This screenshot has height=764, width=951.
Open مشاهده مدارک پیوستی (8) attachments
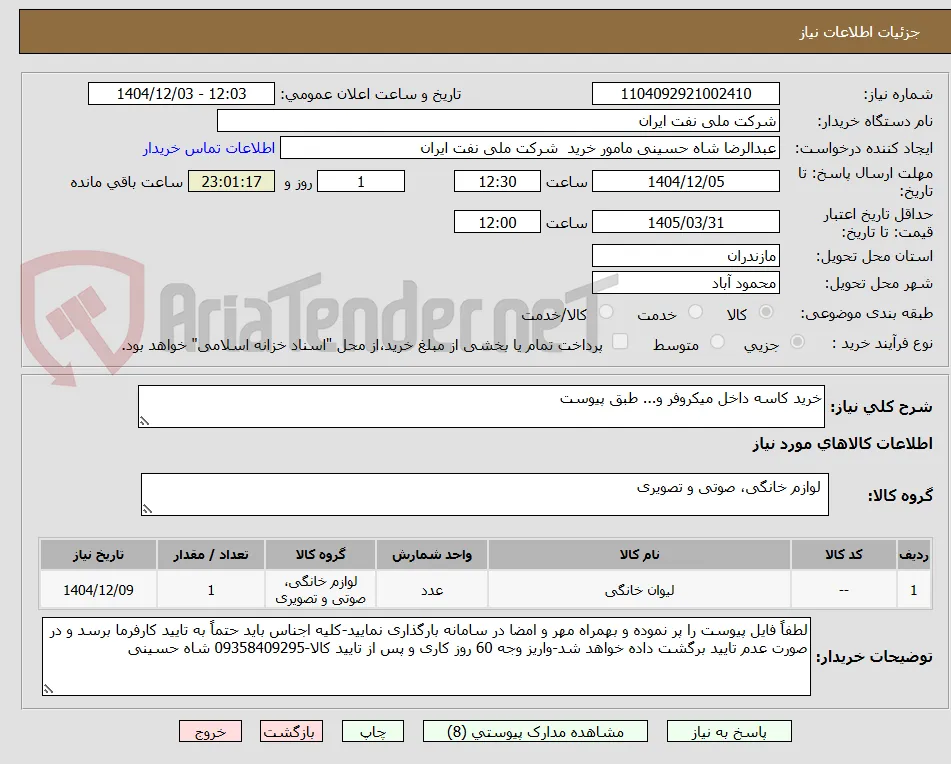point(535,731)
